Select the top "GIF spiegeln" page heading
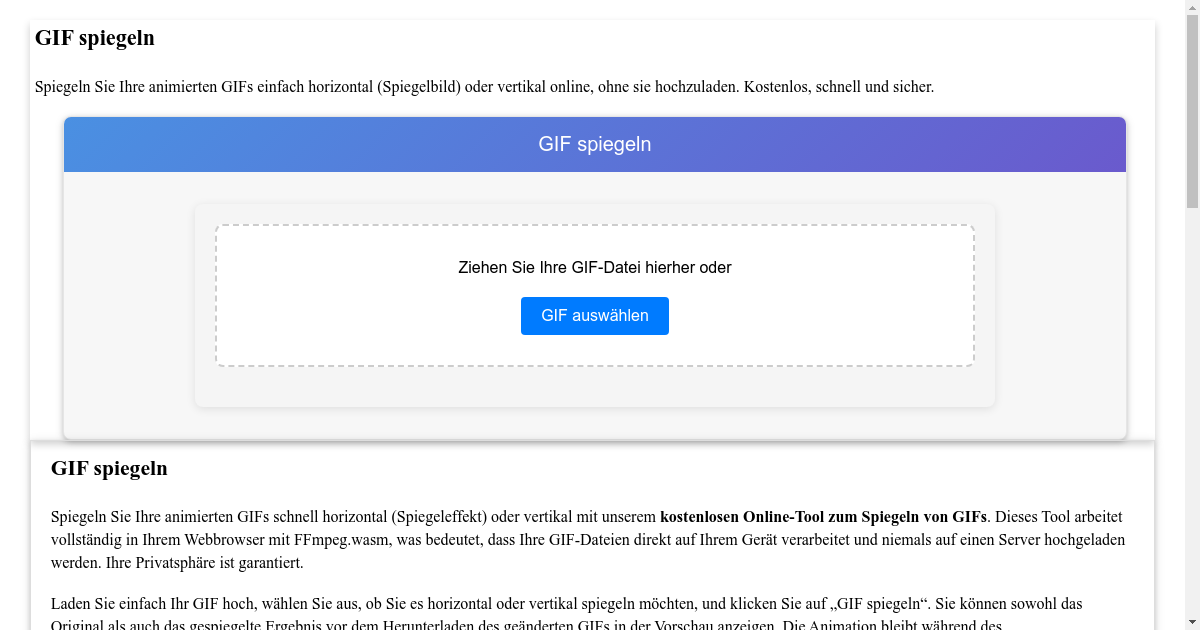Screen dimensions: 1200x630 (95, 38)
